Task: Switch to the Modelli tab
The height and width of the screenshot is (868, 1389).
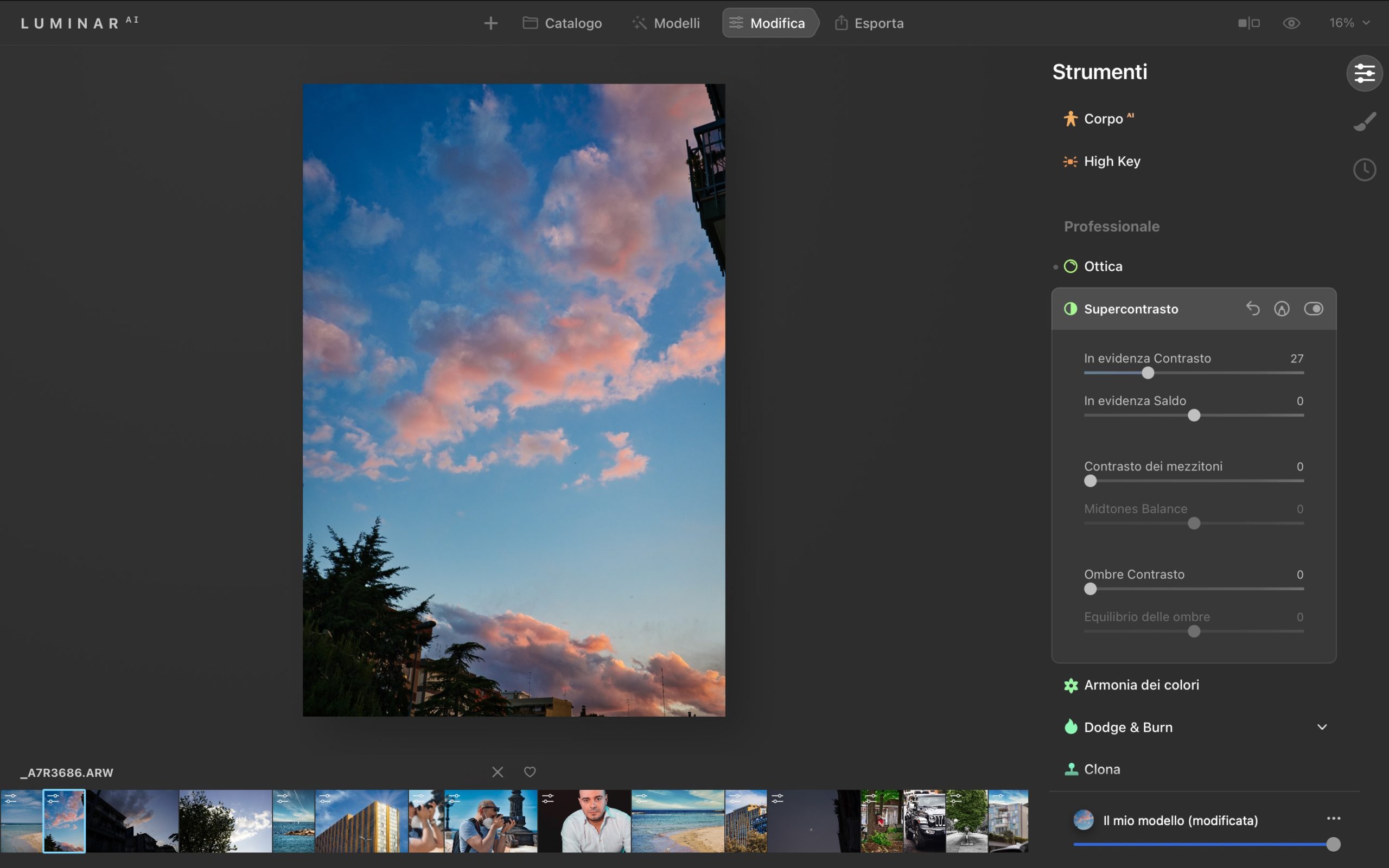Action: (x=666, y=23)
